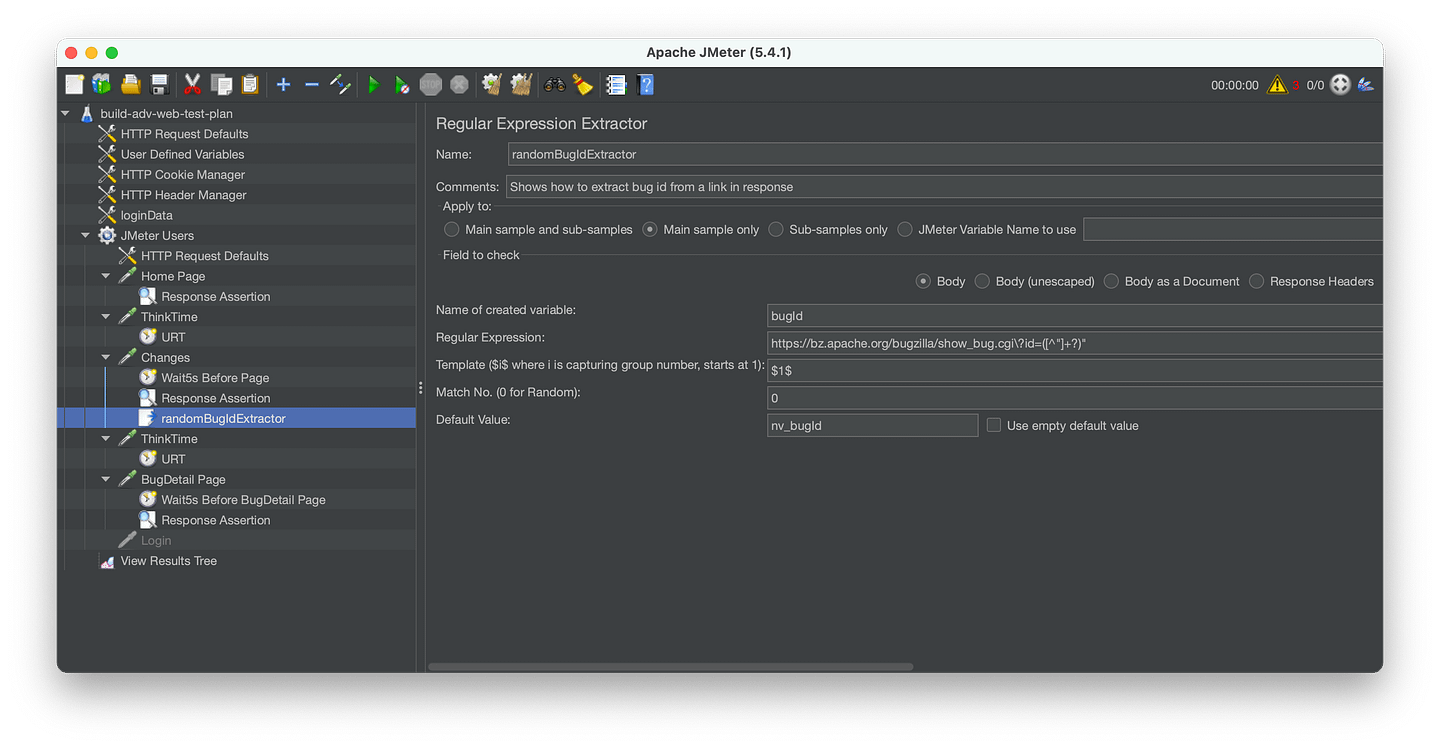Save the test plan with floppy icon

coord(159,85)
